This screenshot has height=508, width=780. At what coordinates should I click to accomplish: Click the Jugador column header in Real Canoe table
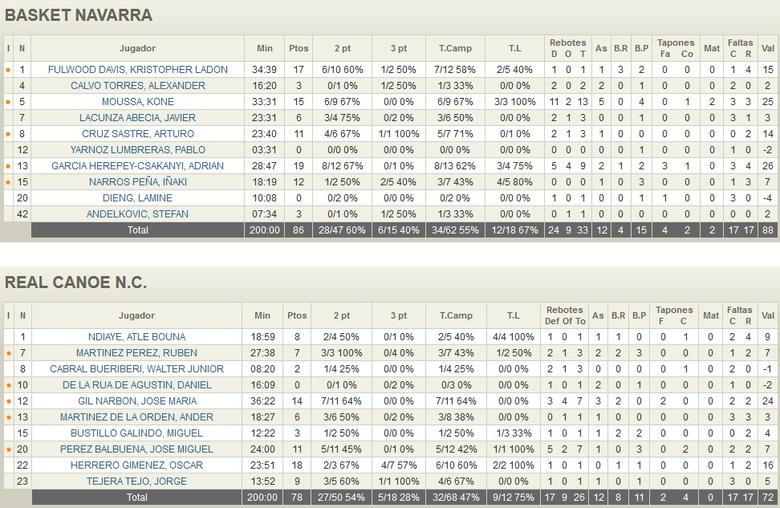coord(137,315)
